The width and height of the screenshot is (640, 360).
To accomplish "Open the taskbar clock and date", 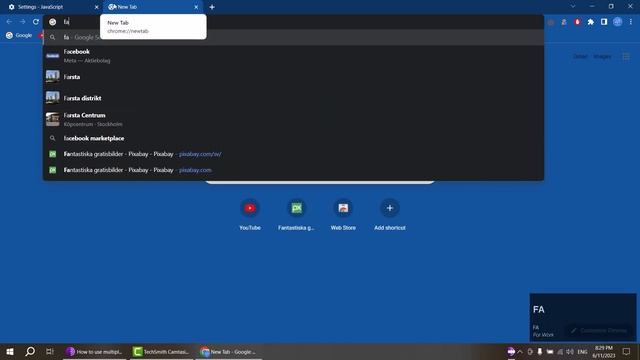I will tap(604, 351).
